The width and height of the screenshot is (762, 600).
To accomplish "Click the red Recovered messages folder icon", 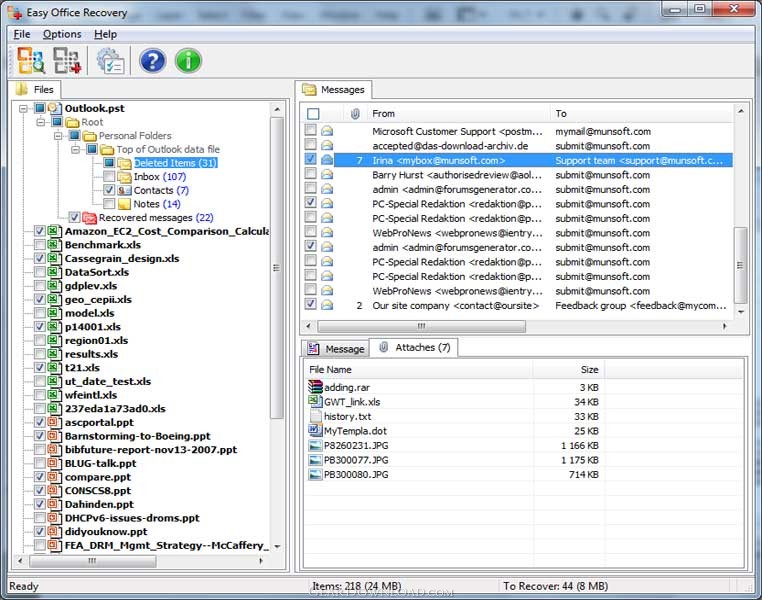I will [89, 218].
